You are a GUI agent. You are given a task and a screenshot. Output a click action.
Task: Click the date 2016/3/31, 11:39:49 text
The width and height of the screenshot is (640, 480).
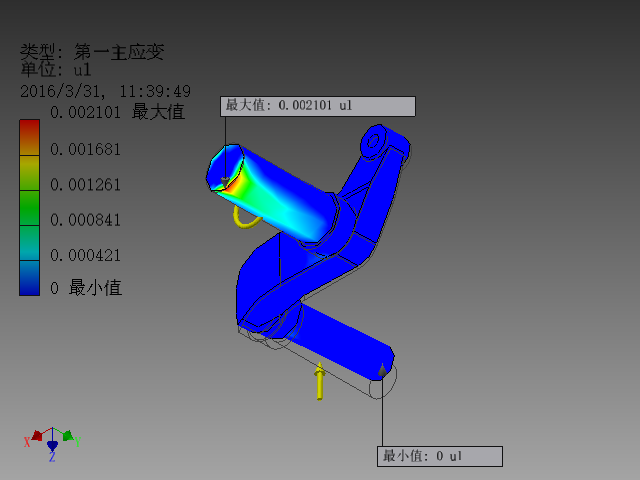(x=105, y=91)
